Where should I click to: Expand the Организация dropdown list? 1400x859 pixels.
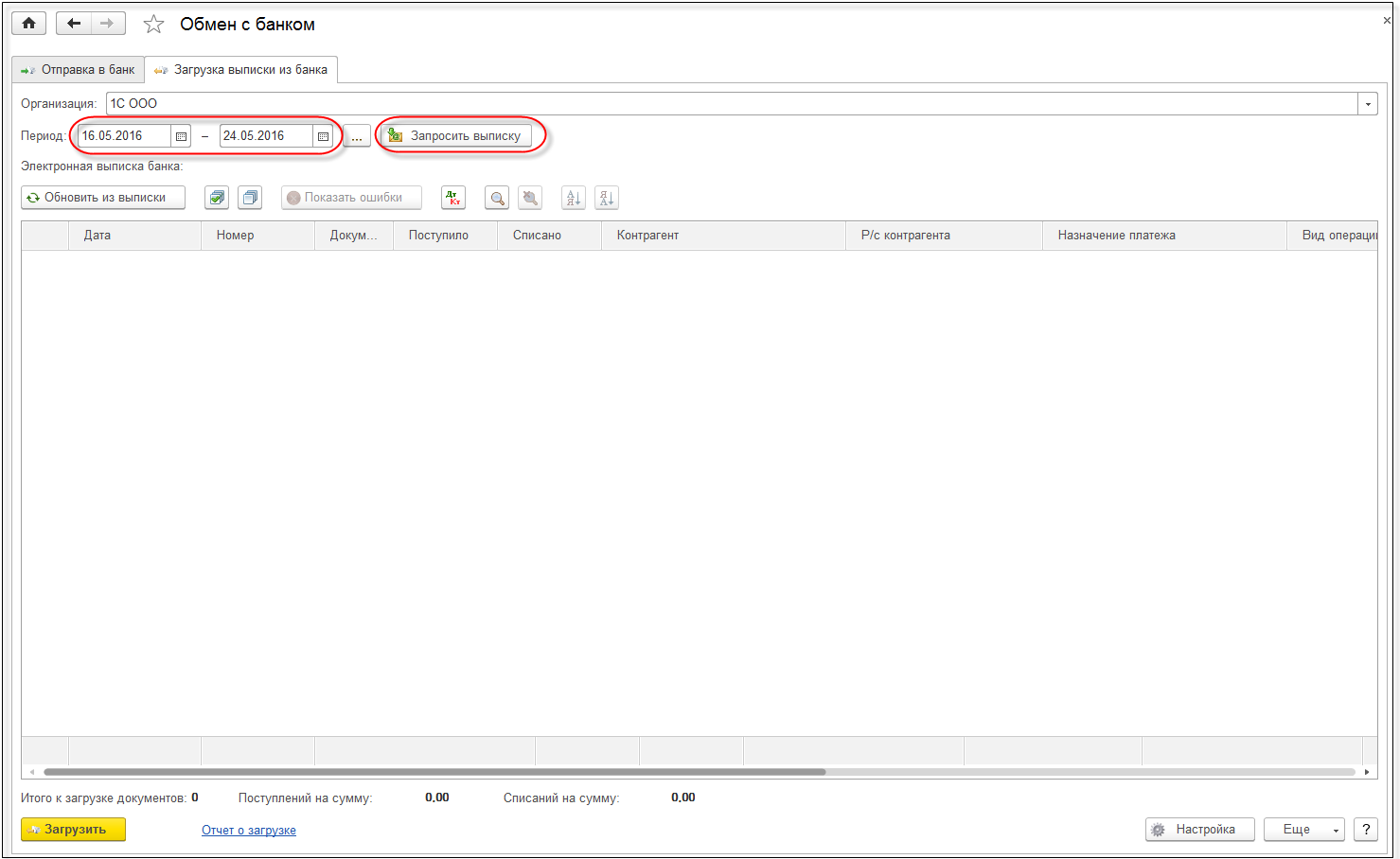[x=1368, y=104]
